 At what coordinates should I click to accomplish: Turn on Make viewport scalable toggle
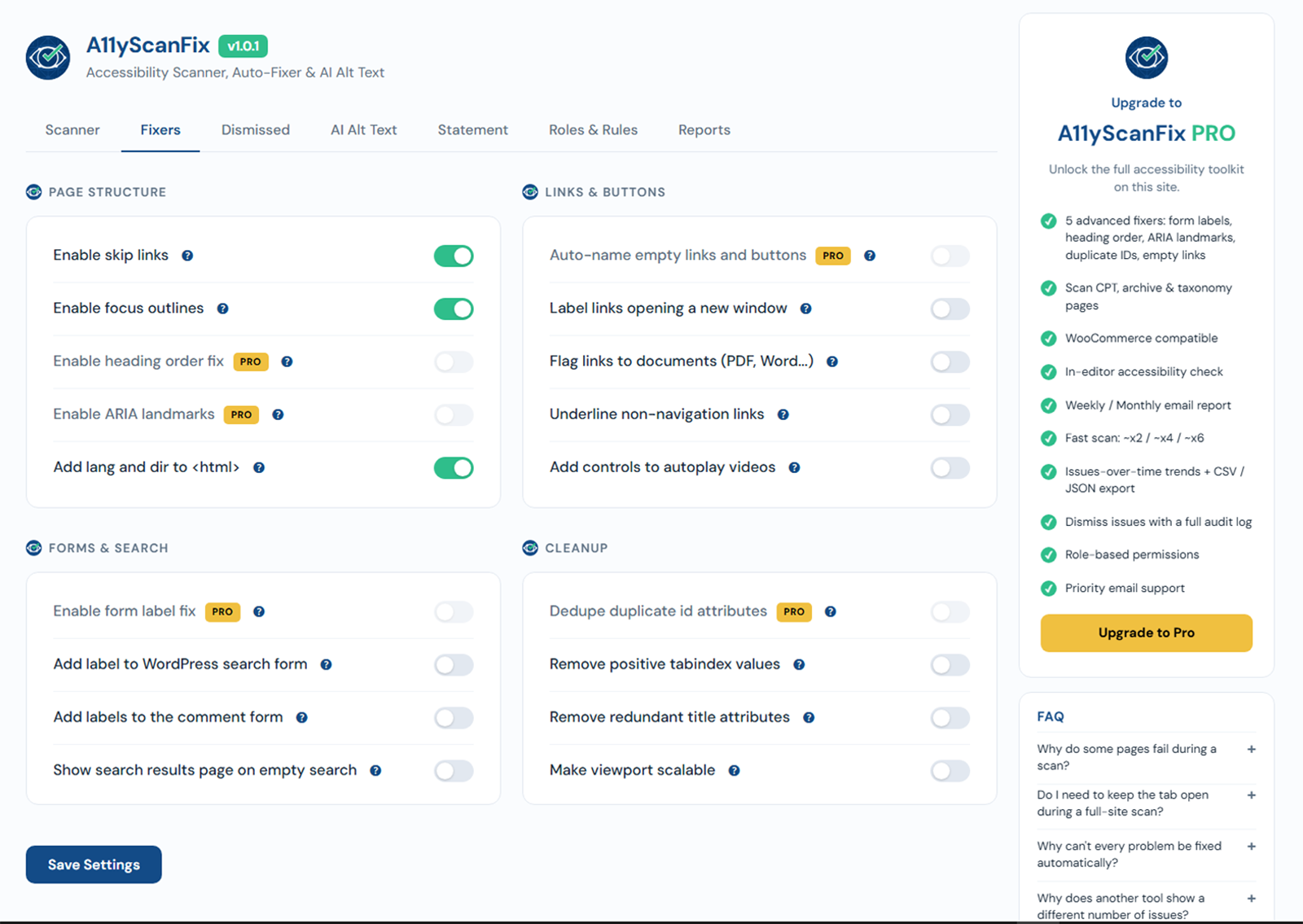(950, 770)
